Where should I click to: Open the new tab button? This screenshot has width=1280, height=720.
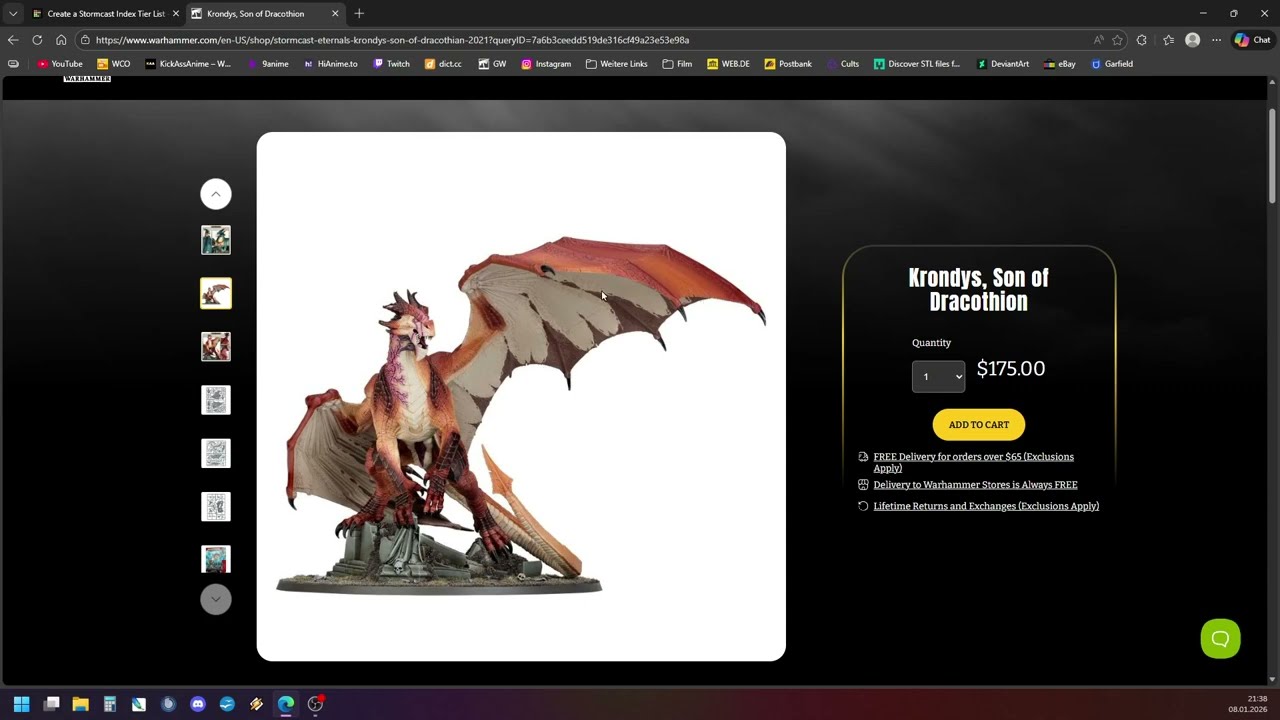point(359,13)
